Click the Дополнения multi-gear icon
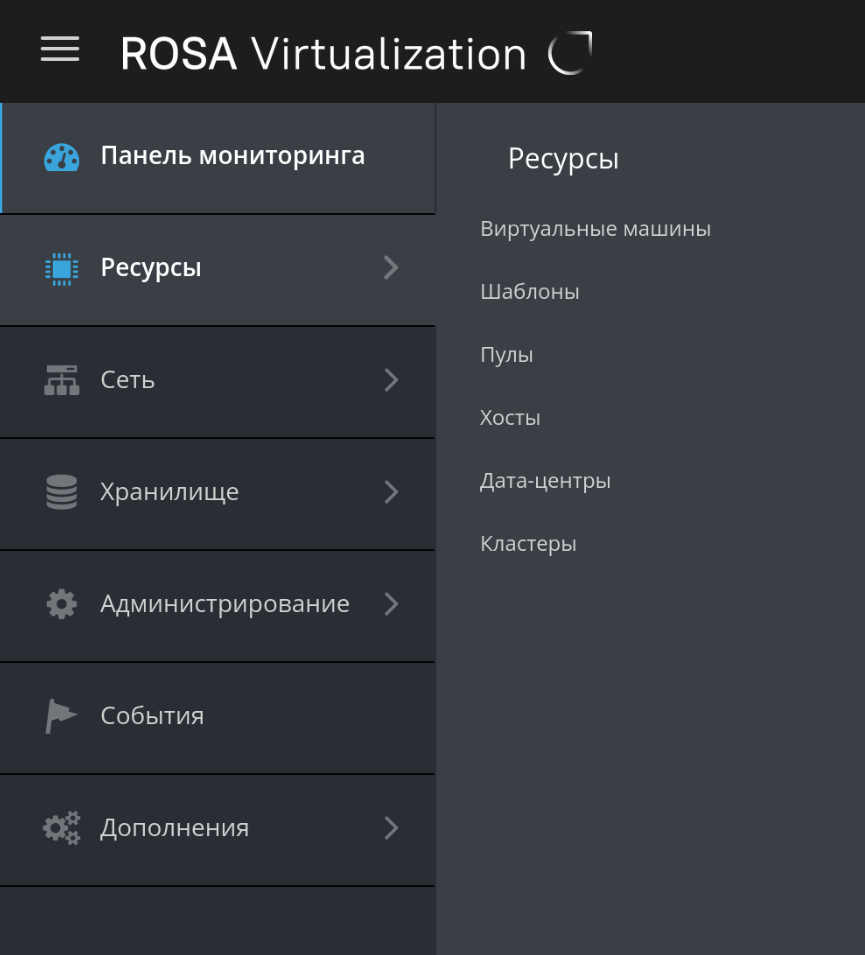Image resolution: width=865 pixels, height=955 pixels. (61, 828)
